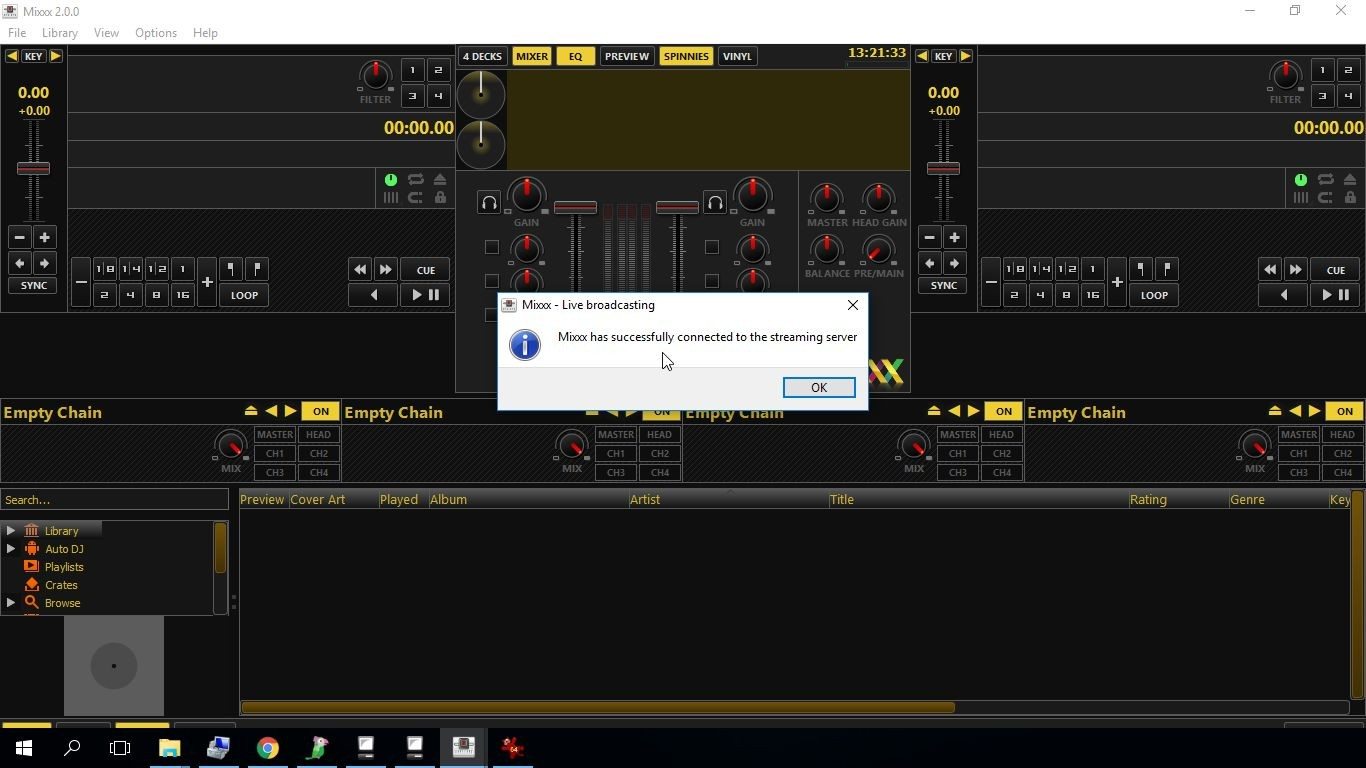1366x768 pixels.
Task: Raise left deck key with right arrow
Action: point(55,56)
